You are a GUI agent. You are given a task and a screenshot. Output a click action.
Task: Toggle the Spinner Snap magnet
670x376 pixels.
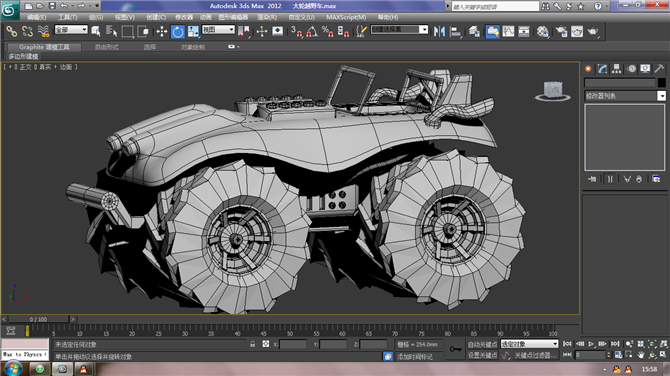pyautogui.click(x=344, y=31)
